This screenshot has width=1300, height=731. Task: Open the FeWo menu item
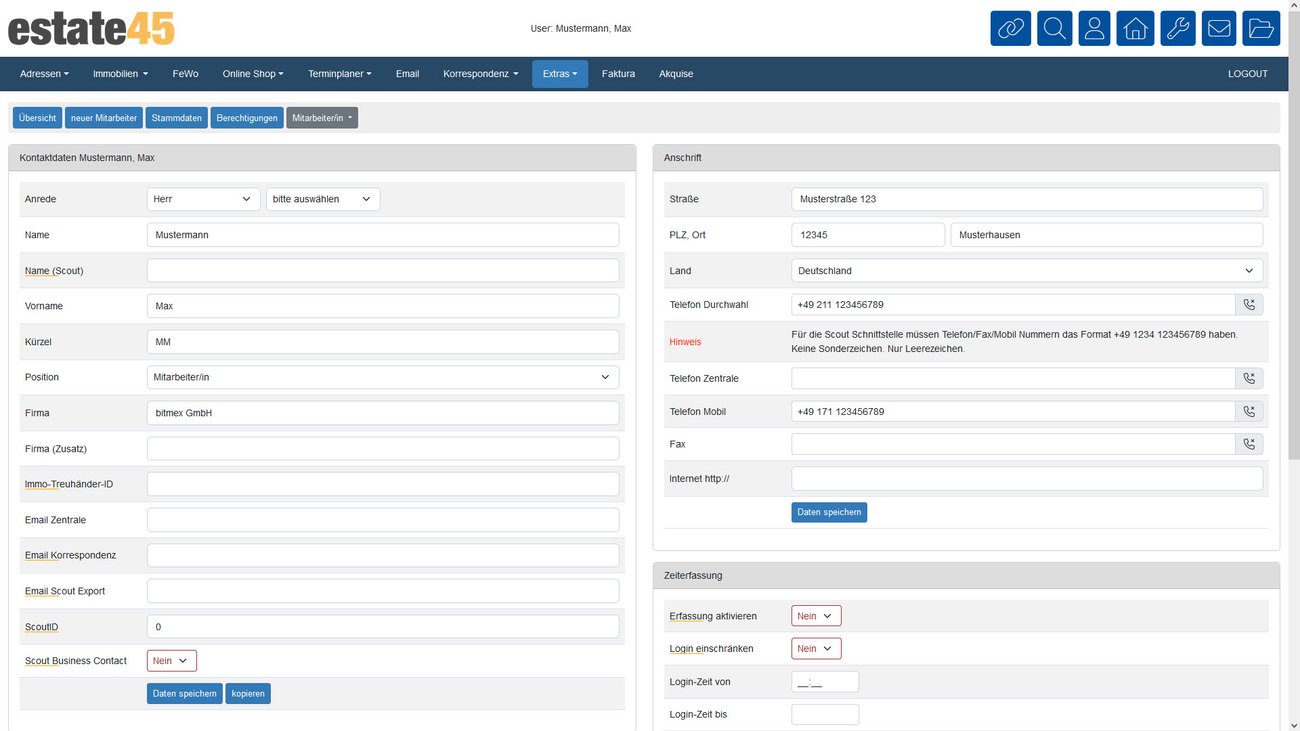tap(185, 74)
